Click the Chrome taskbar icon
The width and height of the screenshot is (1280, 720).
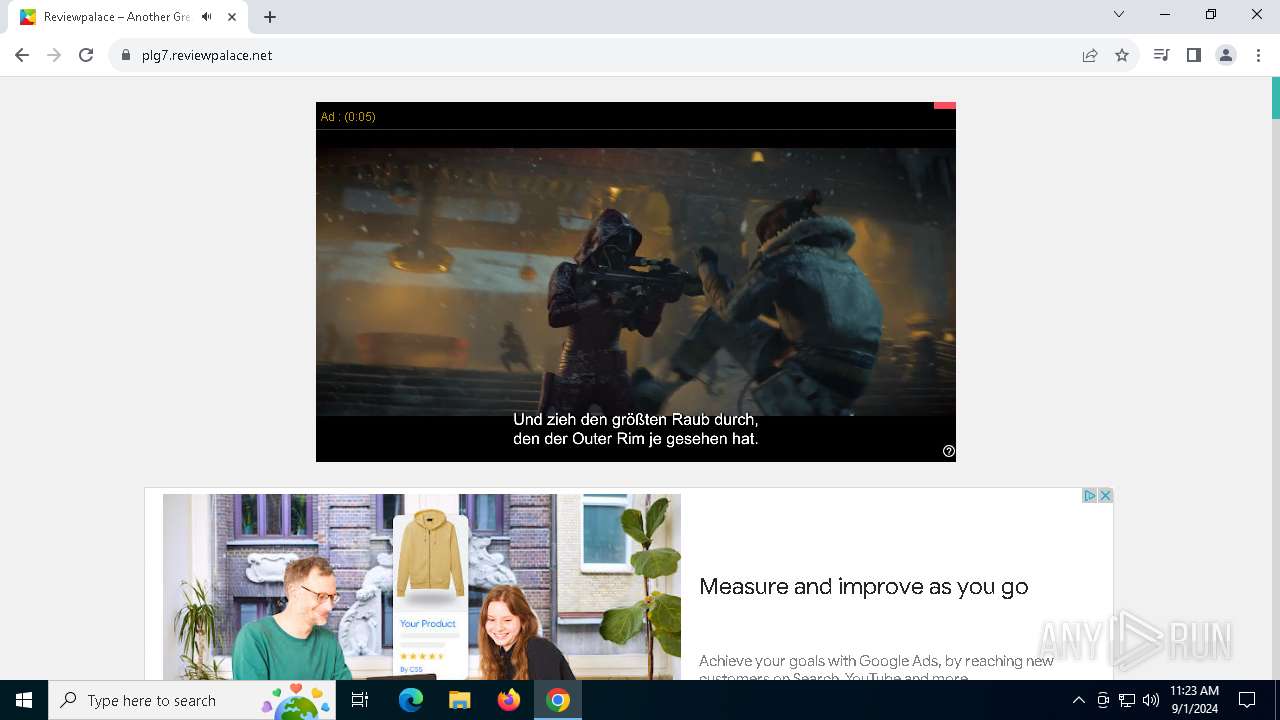click(x=558, y=700)
